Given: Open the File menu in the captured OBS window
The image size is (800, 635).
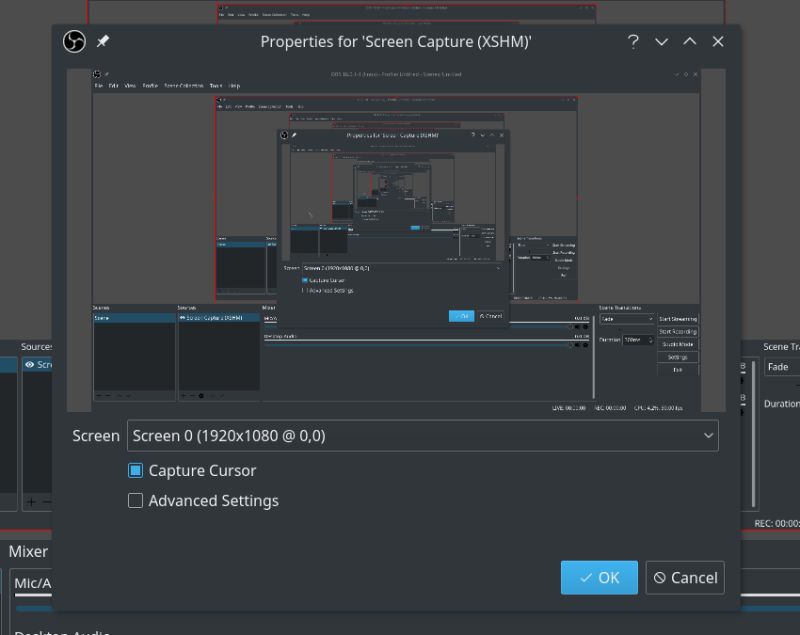Looking at the screenshot, I should (x=99, y=85).
